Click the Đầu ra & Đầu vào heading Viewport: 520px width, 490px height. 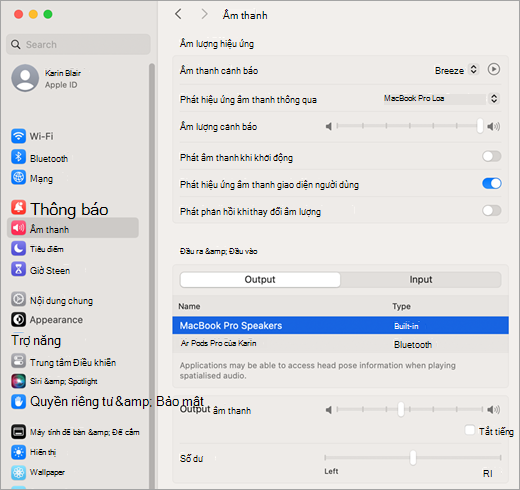coord(218,251)
